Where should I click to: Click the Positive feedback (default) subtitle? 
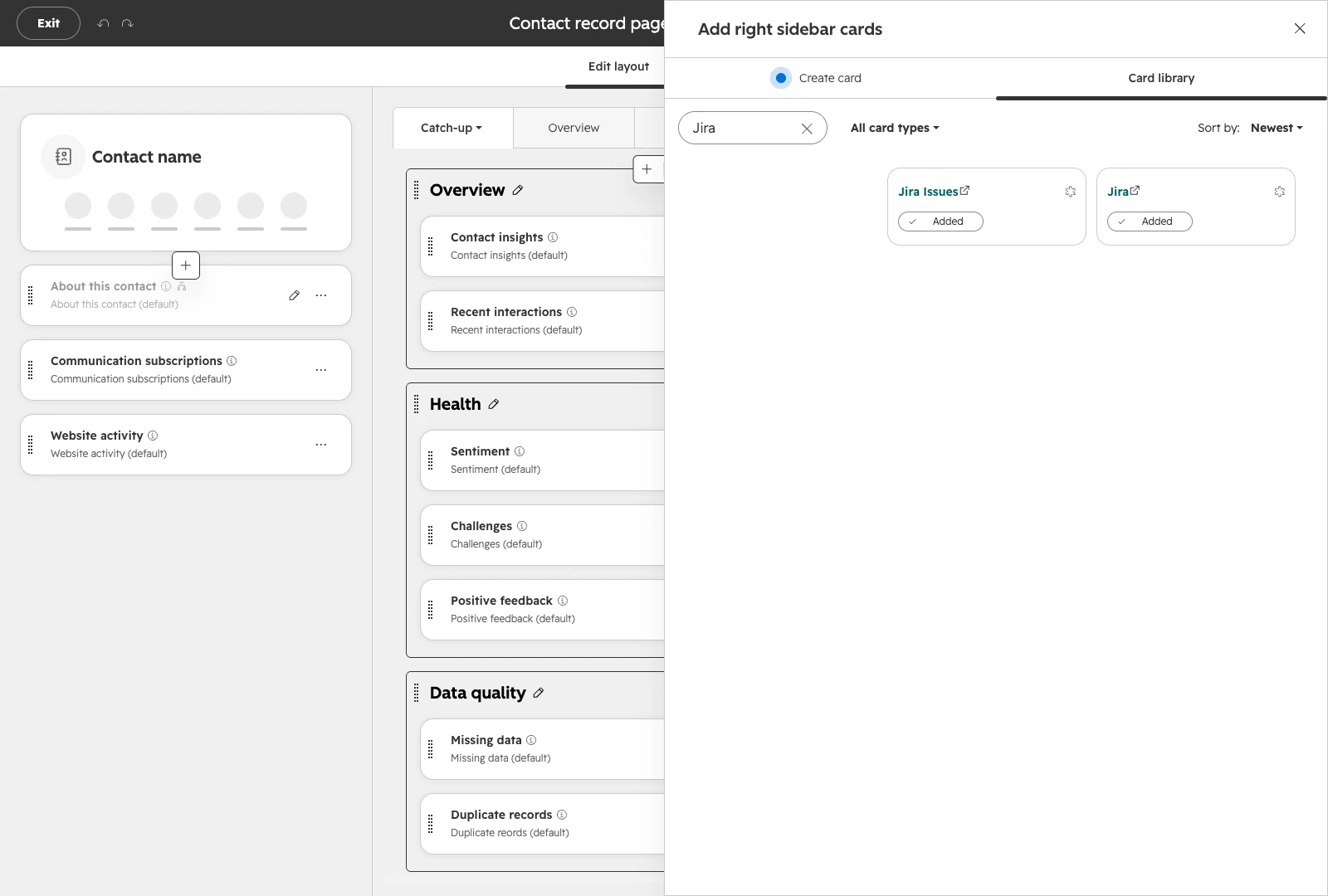(x=513, y=619)
